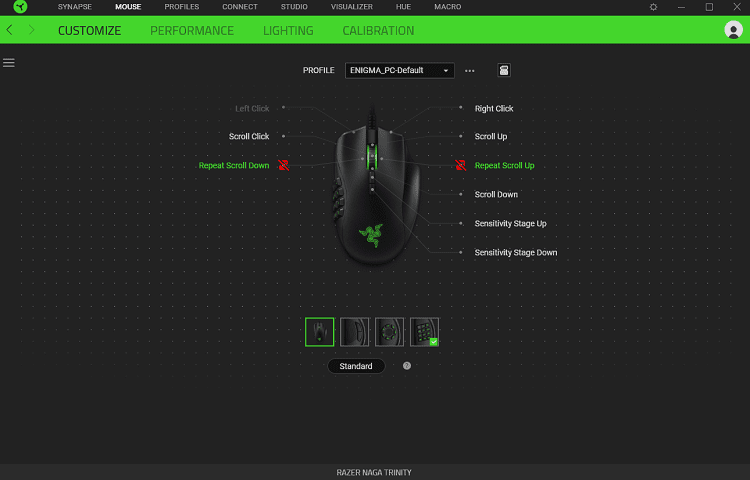Switch to the Connect tab
Viewport: 750px width, 480px height.
(240, 7)
